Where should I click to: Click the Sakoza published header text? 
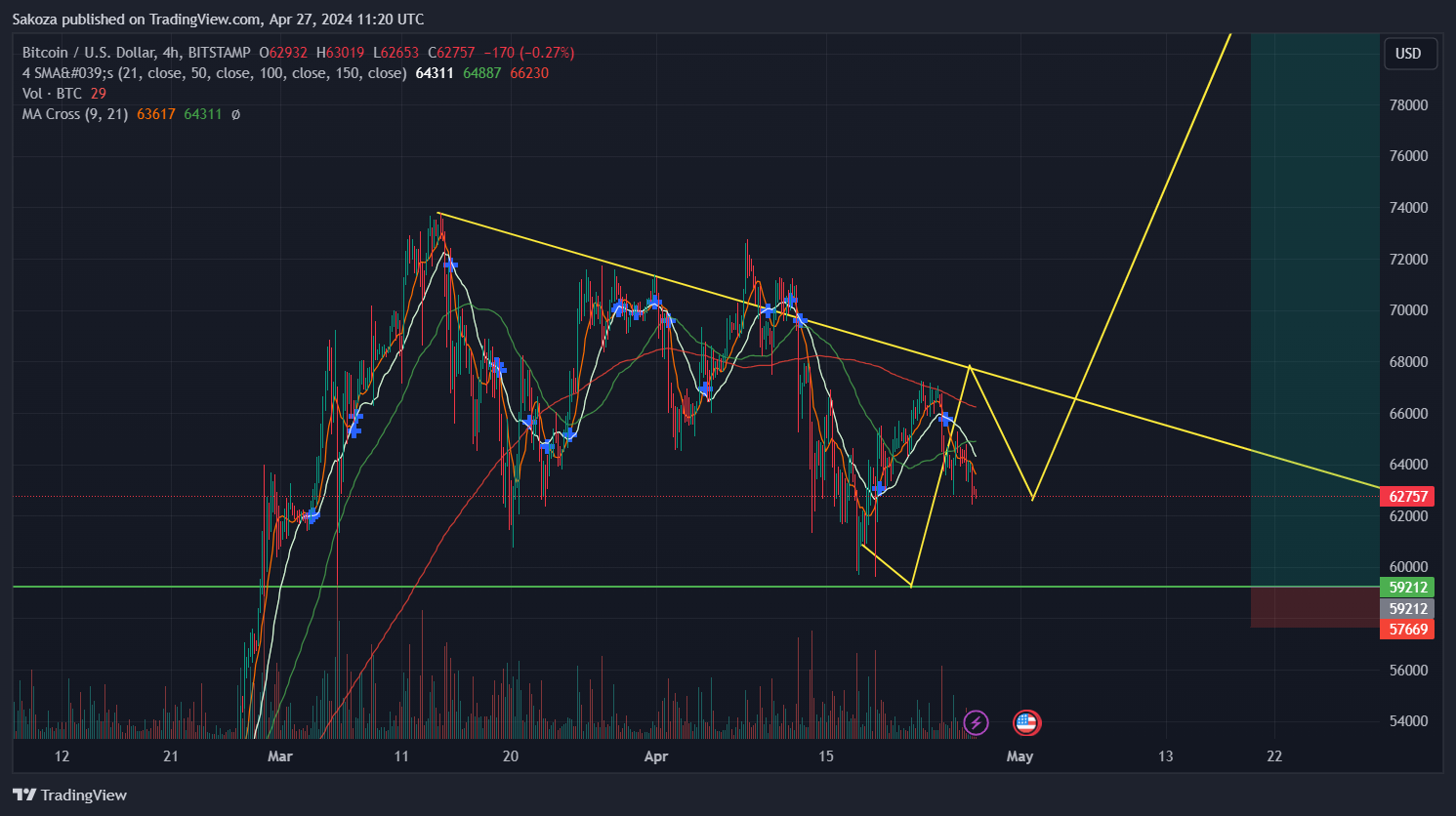218,19
